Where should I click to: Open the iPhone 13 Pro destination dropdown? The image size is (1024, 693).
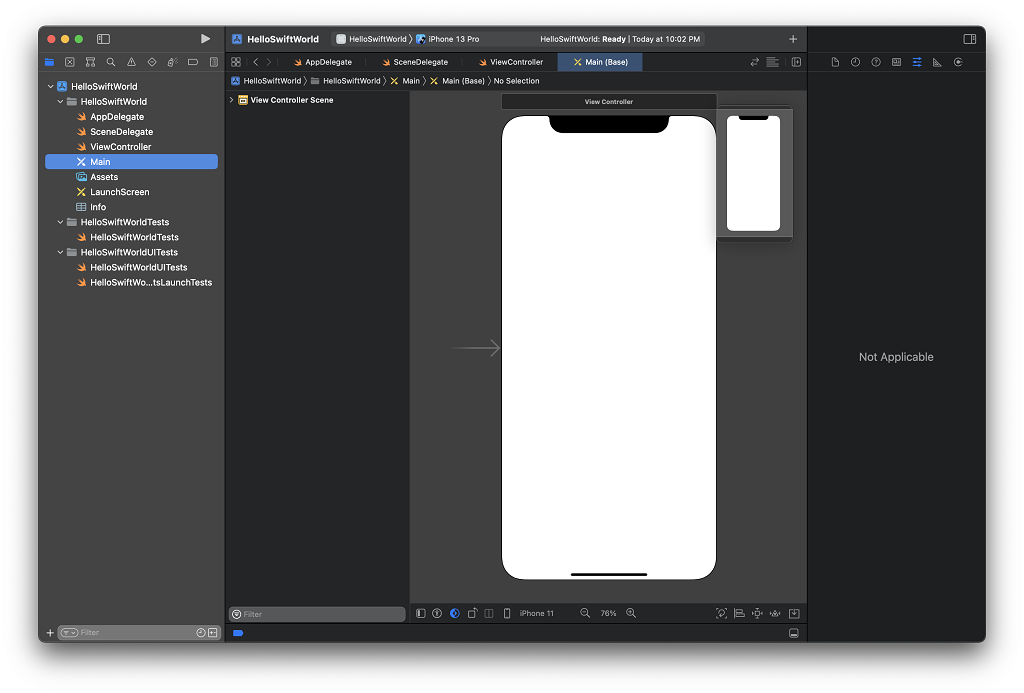(453, 39)
